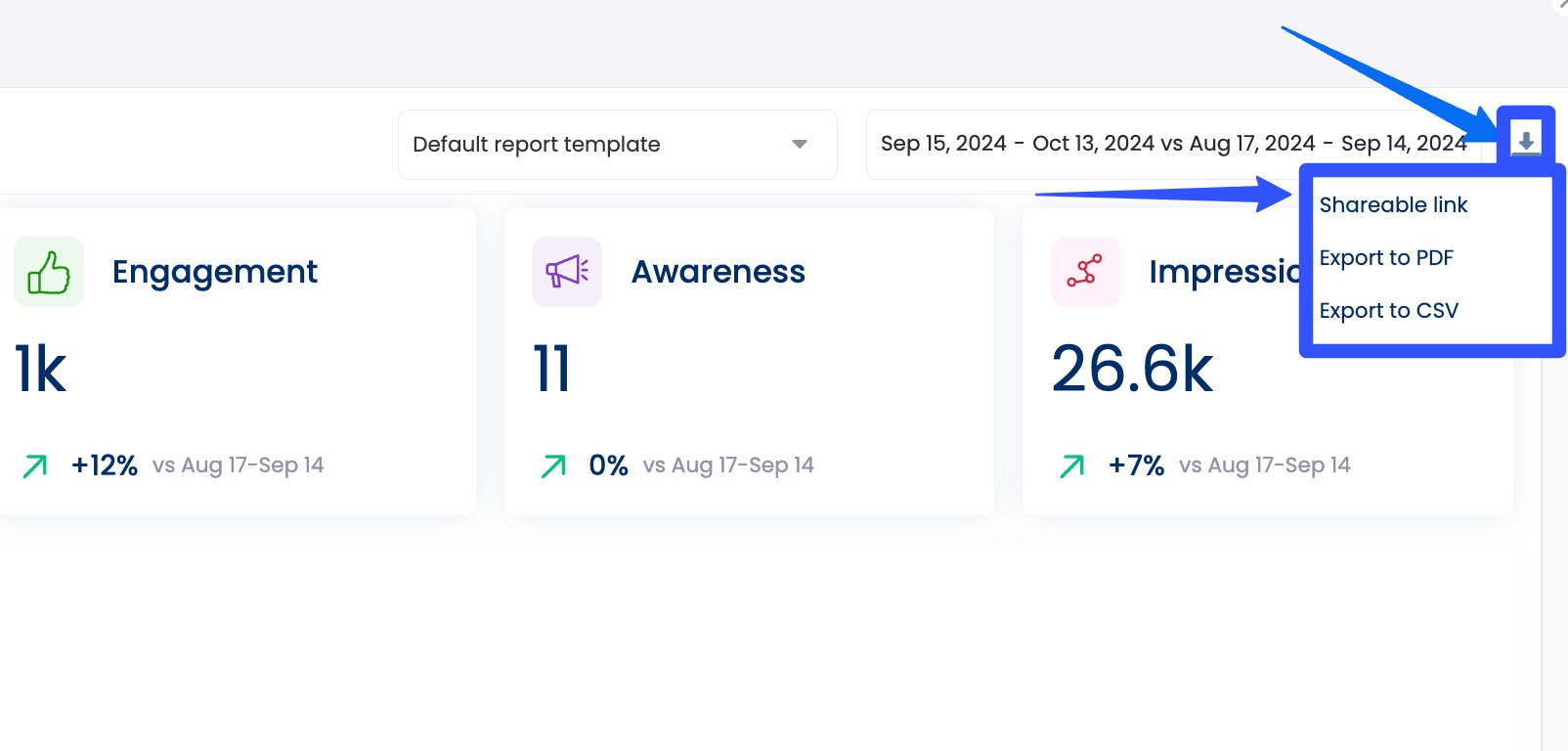Click the +12% engagement change figure

click(105, 465)
